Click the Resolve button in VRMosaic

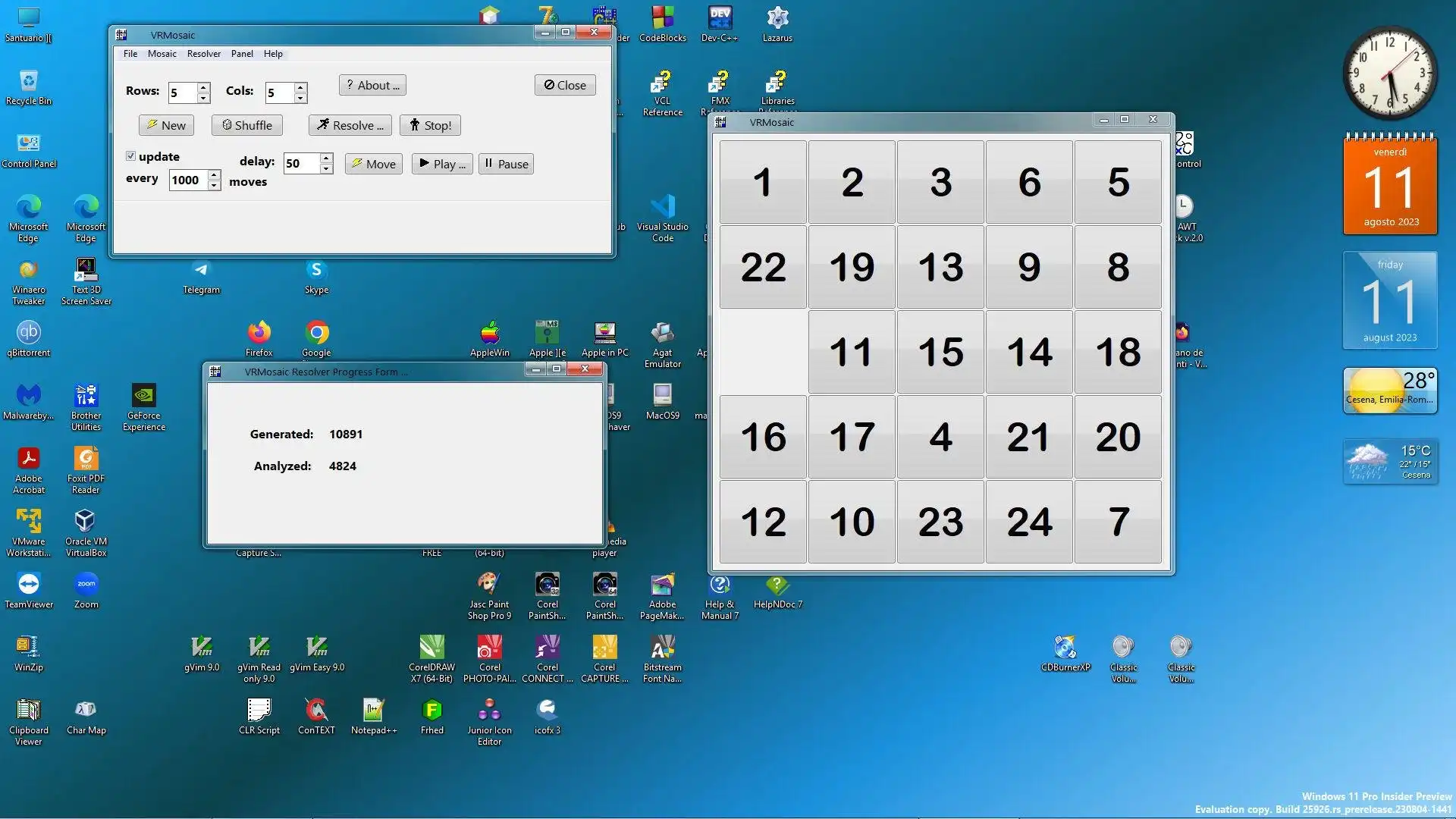point(350,125)
